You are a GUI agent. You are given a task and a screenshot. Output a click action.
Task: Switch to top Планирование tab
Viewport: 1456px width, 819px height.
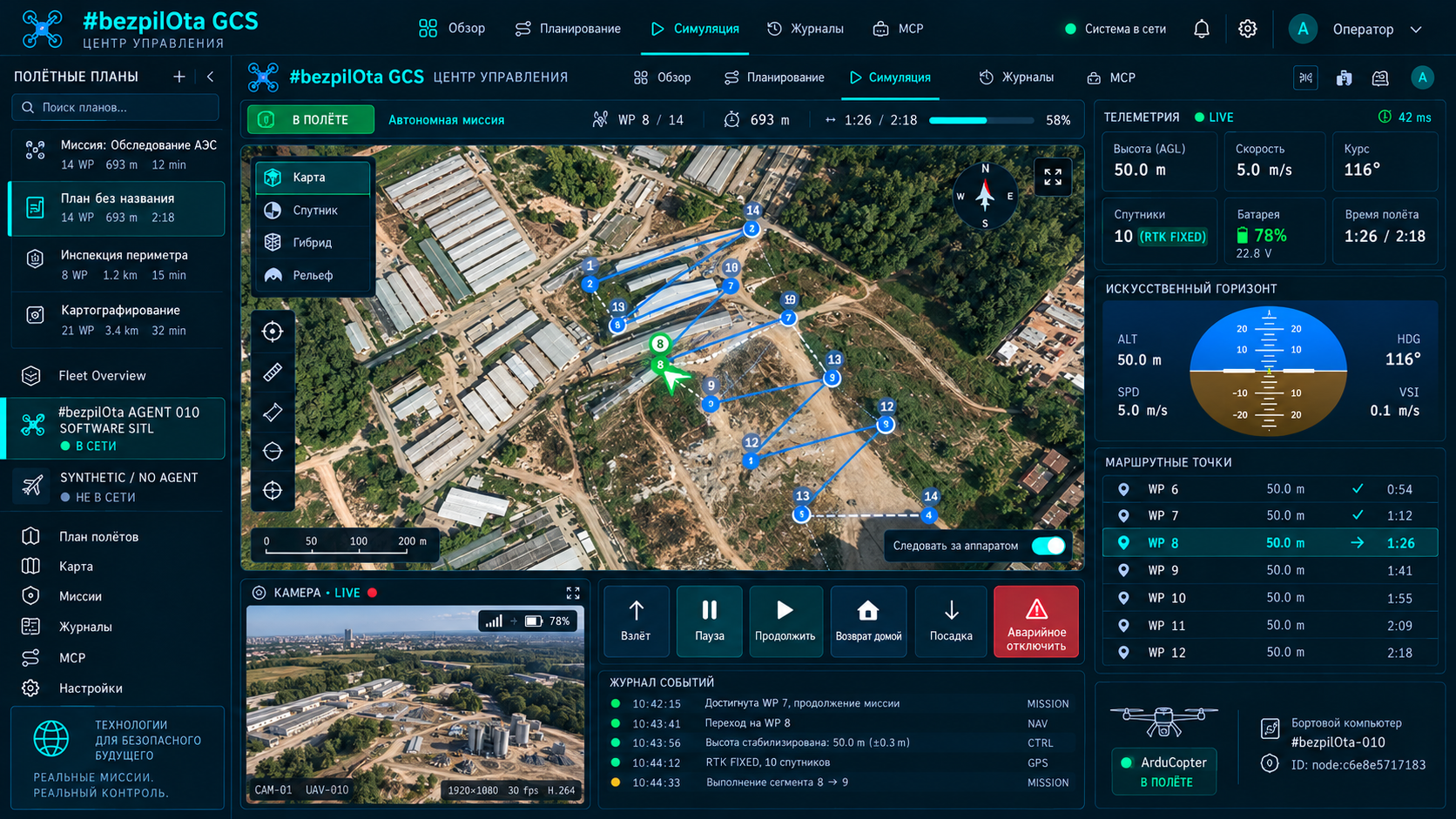(x=568, y=29)
